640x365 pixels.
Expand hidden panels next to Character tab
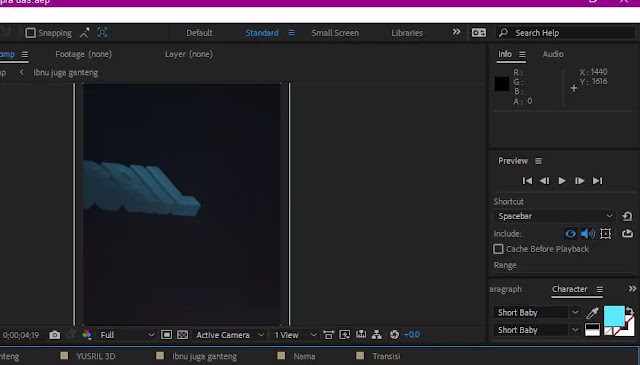632,289
